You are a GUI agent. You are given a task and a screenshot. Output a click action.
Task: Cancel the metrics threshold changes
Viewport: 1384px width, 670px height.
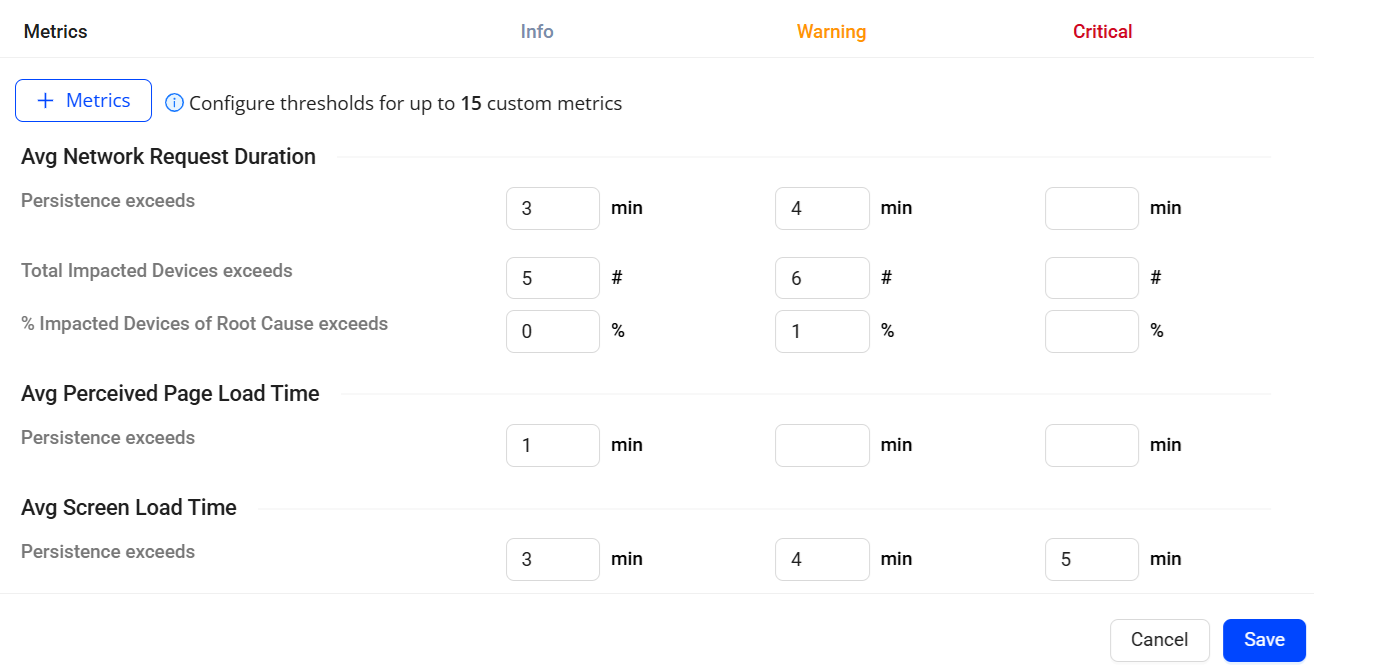pyautogui.click(x=1159, y=640)
